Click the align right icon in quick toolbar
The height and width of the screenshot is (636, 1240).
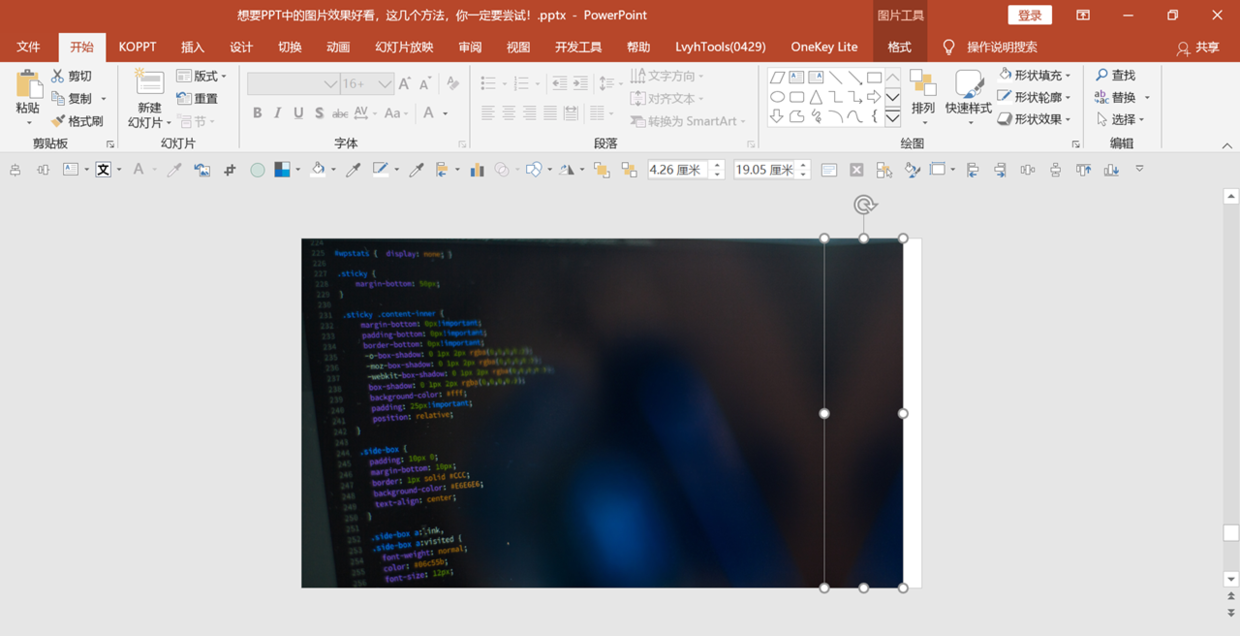click(1000, 170)
